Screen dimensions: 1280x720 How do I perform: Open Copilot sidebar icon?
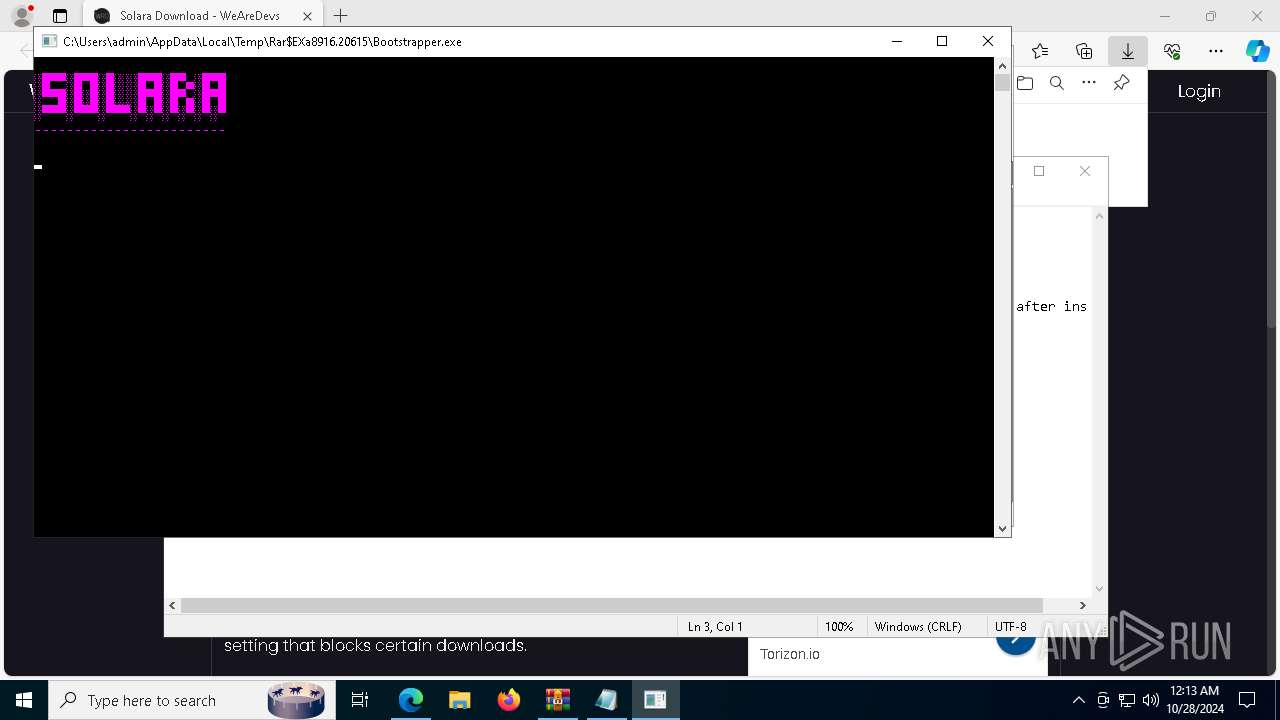(x=1258, y=51)
